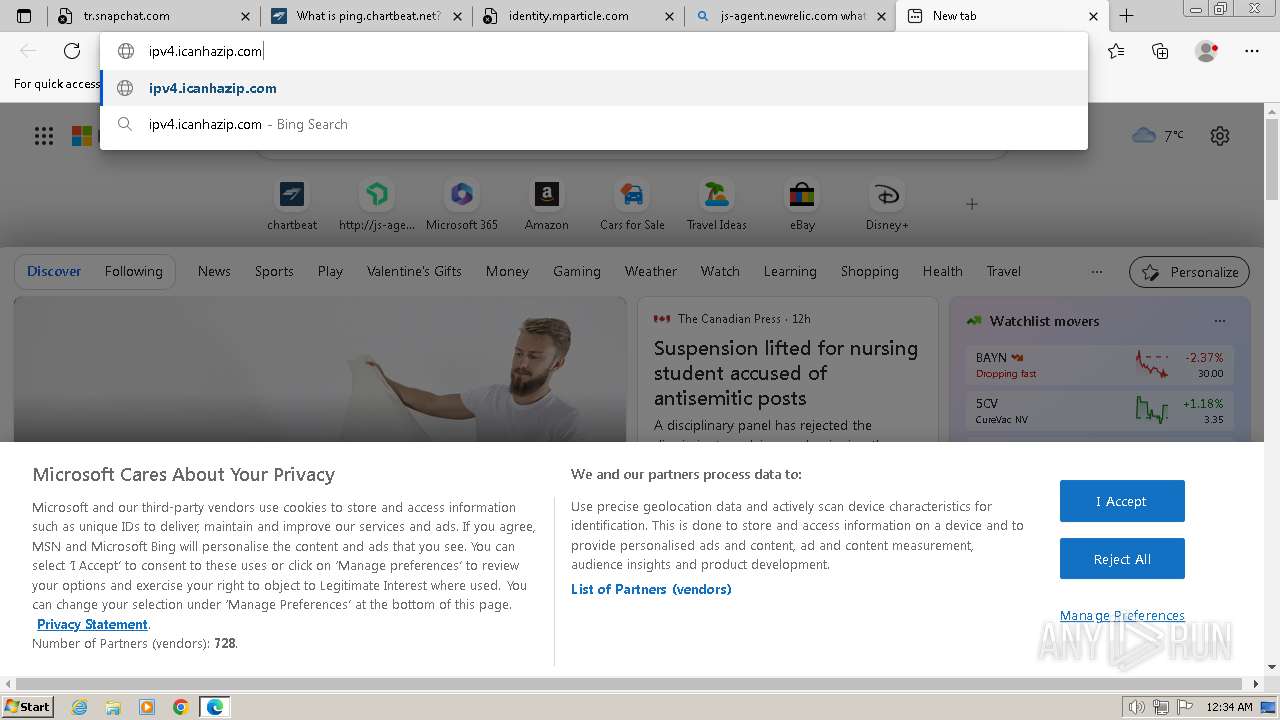This screenshot has width=1280, height=720.
Task: Open the Cars for Sale quick link
Action: point(632,206)
